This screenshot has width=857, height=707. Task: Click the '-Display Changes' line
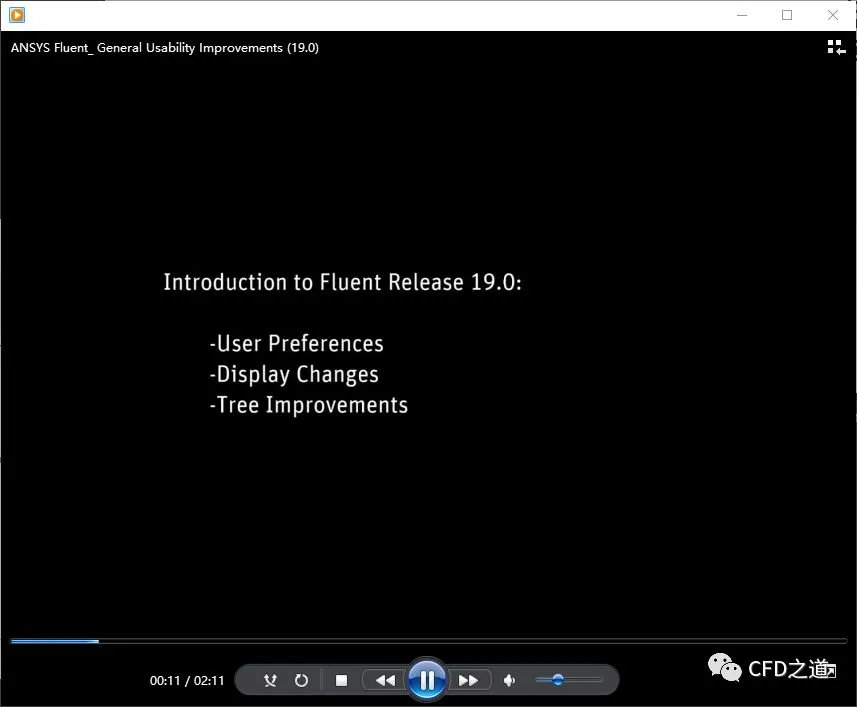294,375
